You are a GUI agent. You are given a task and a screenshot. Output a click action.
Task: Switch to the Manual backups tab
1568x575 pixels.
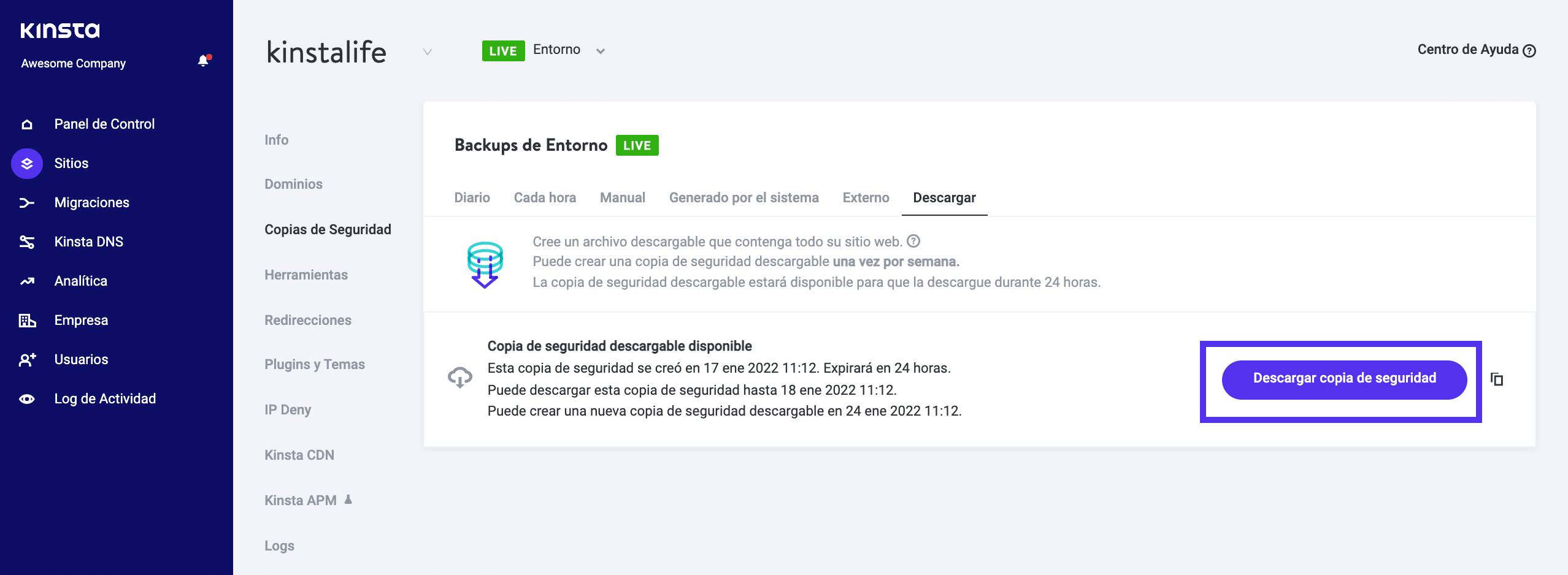tap(622, 197)
